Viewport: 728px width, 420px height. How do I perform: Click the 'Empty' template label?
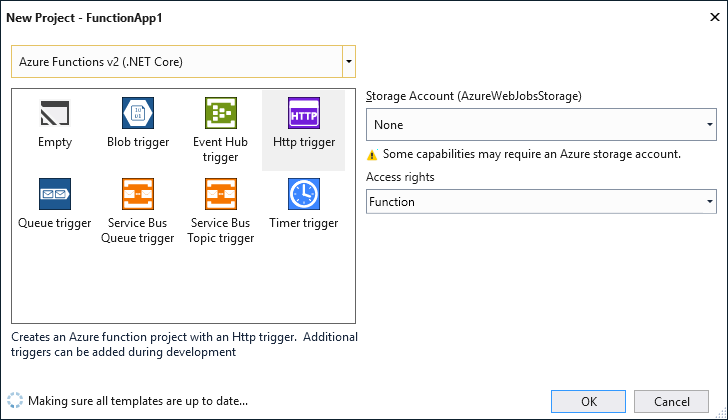55,142
